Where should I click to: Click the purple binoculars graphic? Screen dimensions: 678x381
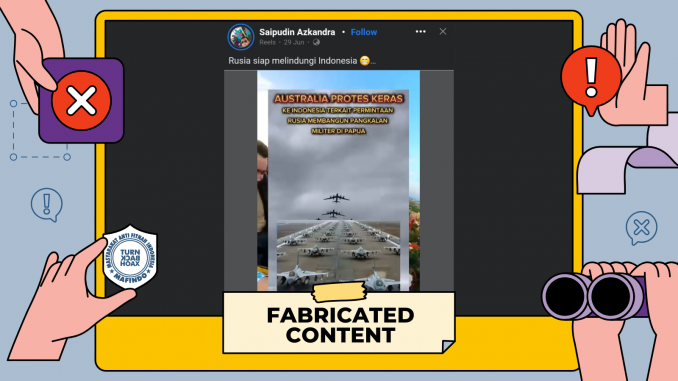pyautogui.click(x=595, y=296)
